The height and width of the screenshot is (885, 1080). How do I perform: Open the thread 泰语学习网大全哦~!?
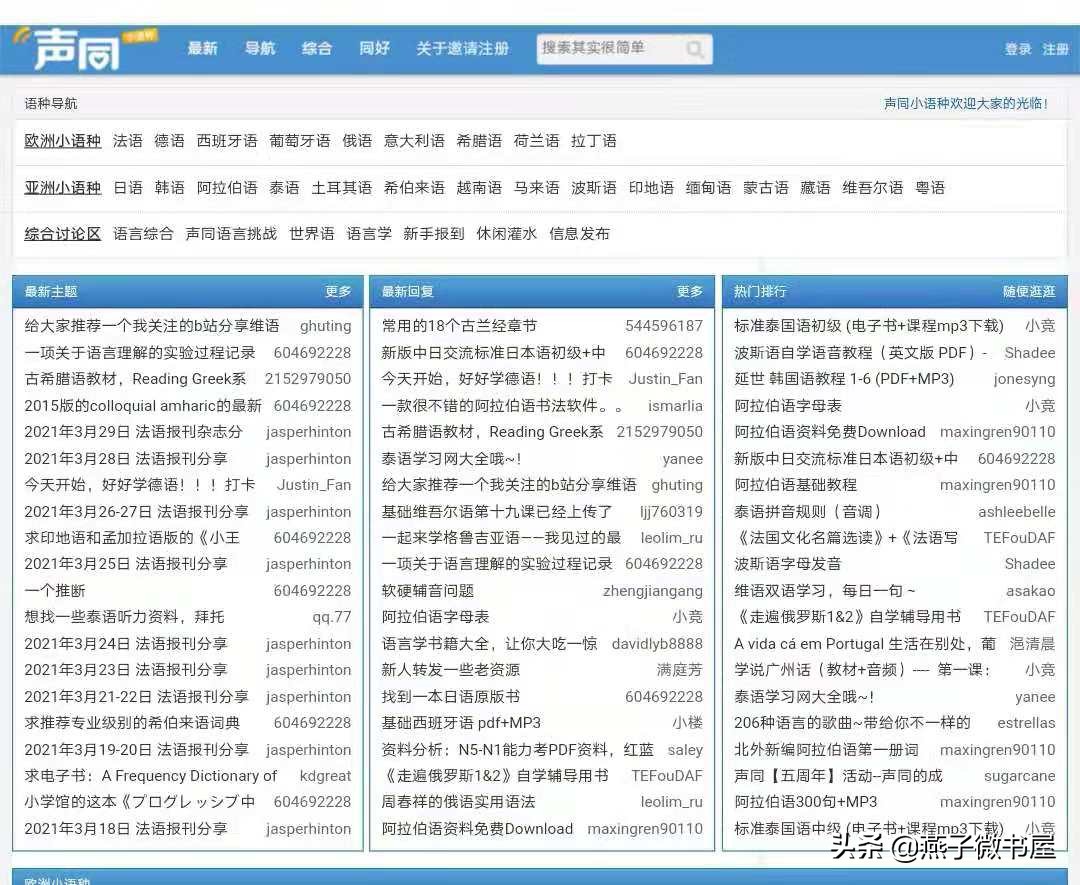tap(450, 459)
